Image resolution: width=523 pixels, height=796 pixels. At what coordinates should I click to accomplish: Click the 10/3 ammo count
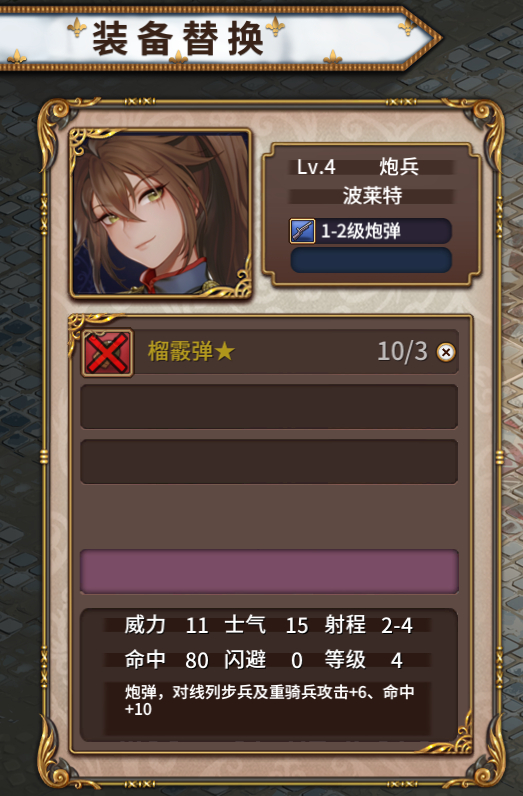tap(402, 351)
